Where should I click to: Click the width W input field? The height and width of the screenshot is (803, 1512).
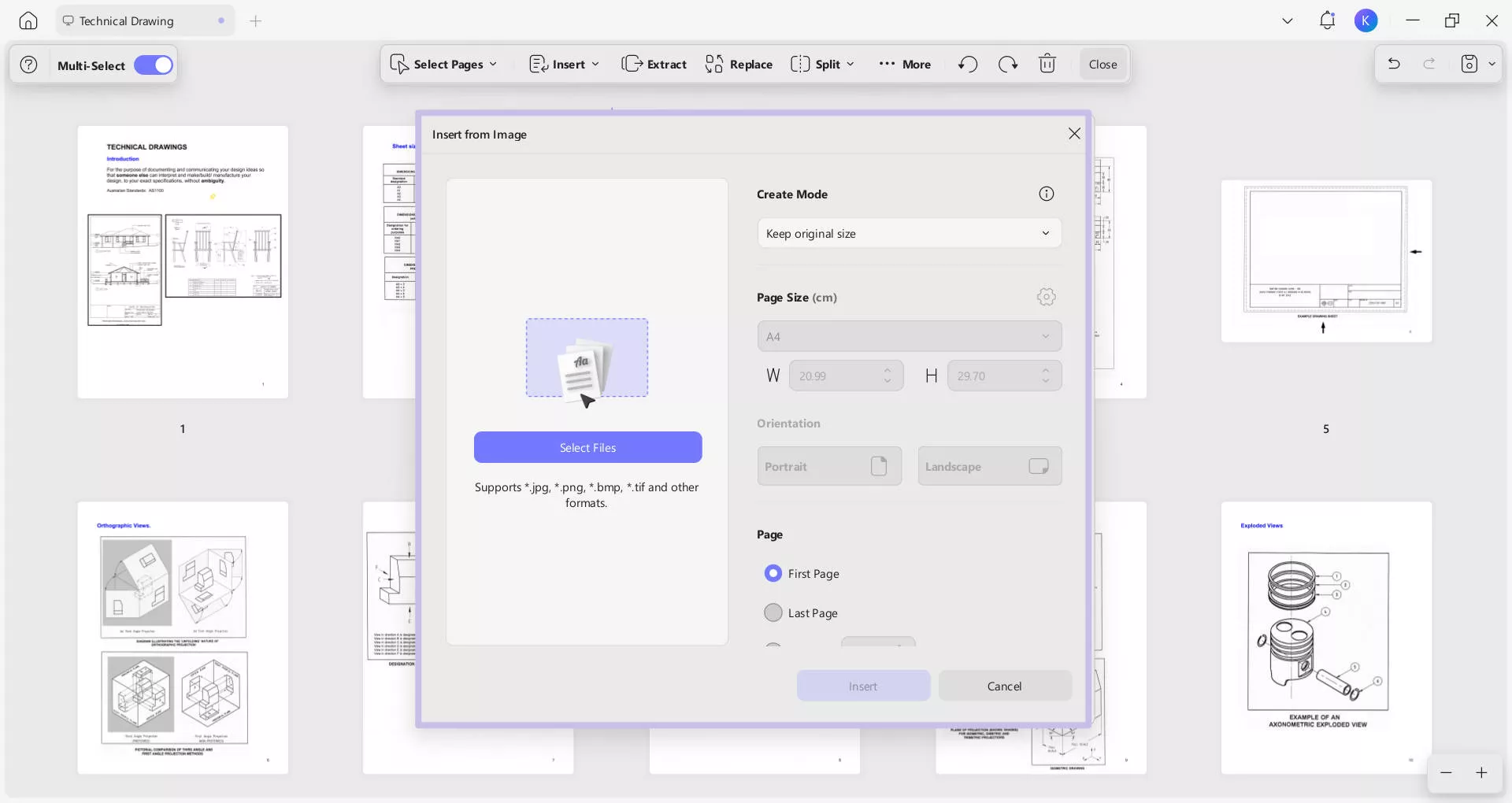coord(846,376)
